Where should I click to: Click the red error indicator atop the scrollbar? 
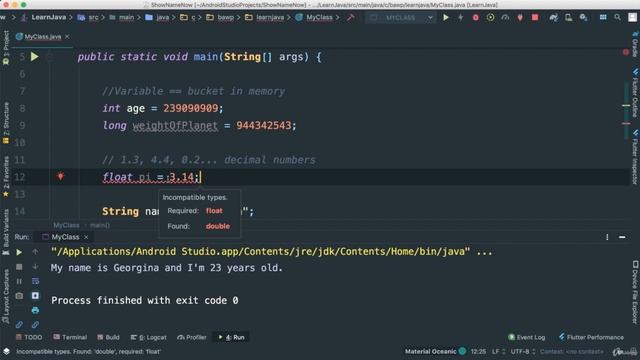pos(626,52)
